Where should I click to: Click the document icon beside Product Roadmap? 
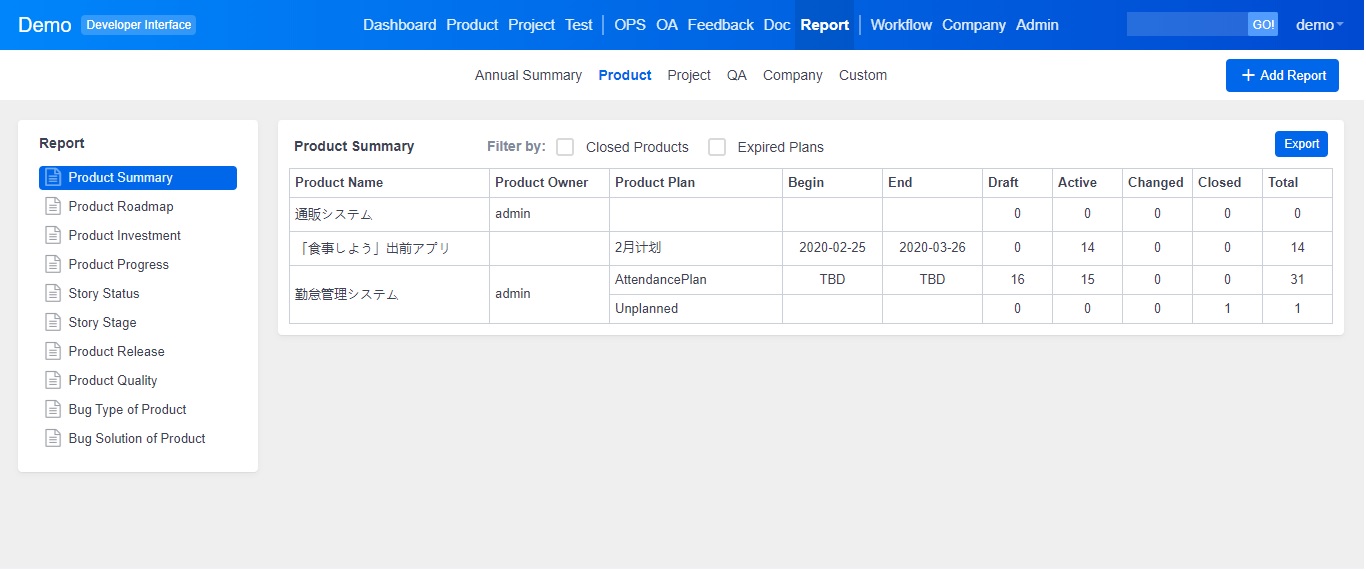tap(53, 206)
